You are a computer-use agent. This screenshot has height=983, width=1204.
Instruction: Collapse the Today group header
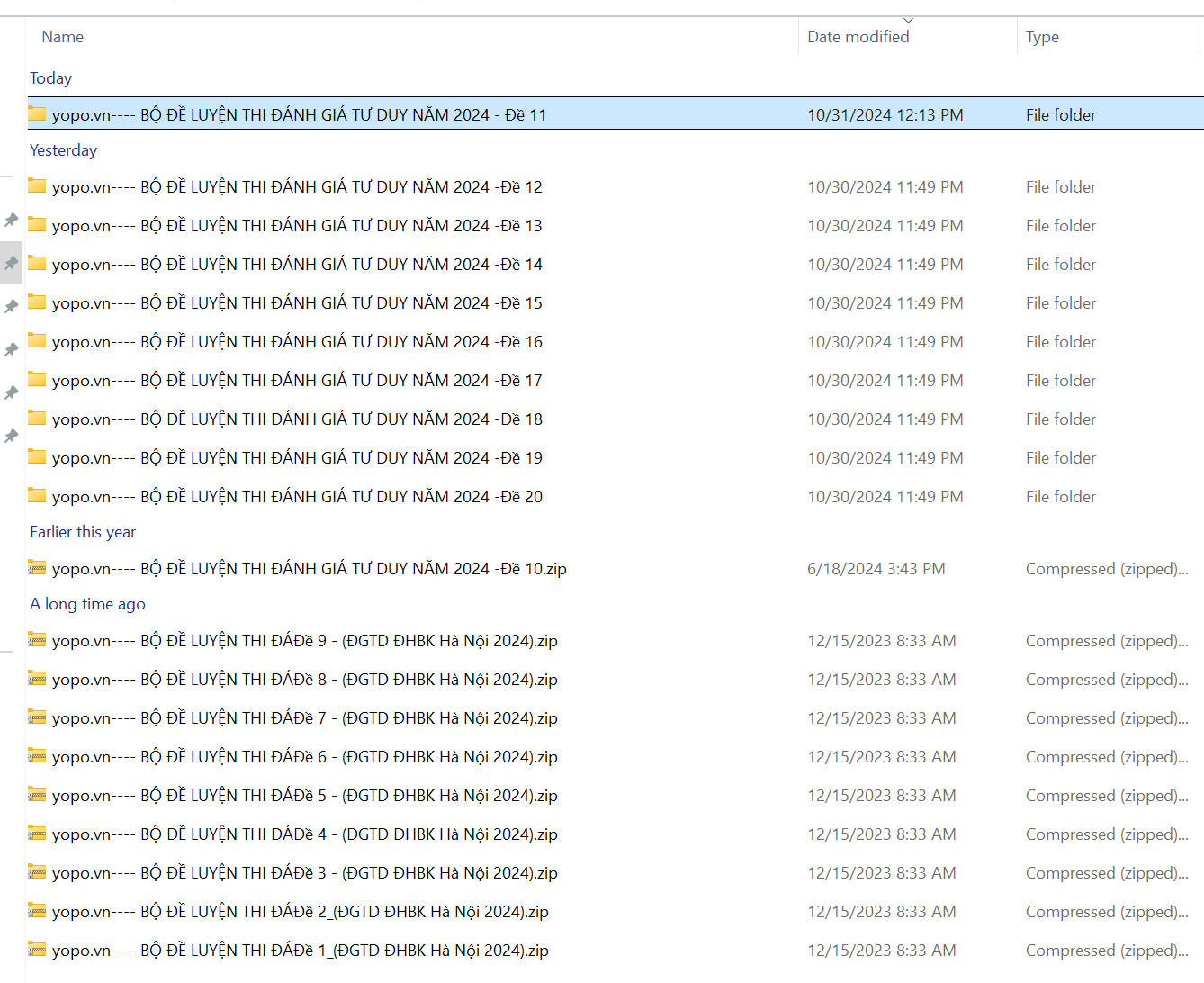tap(51, 78)
